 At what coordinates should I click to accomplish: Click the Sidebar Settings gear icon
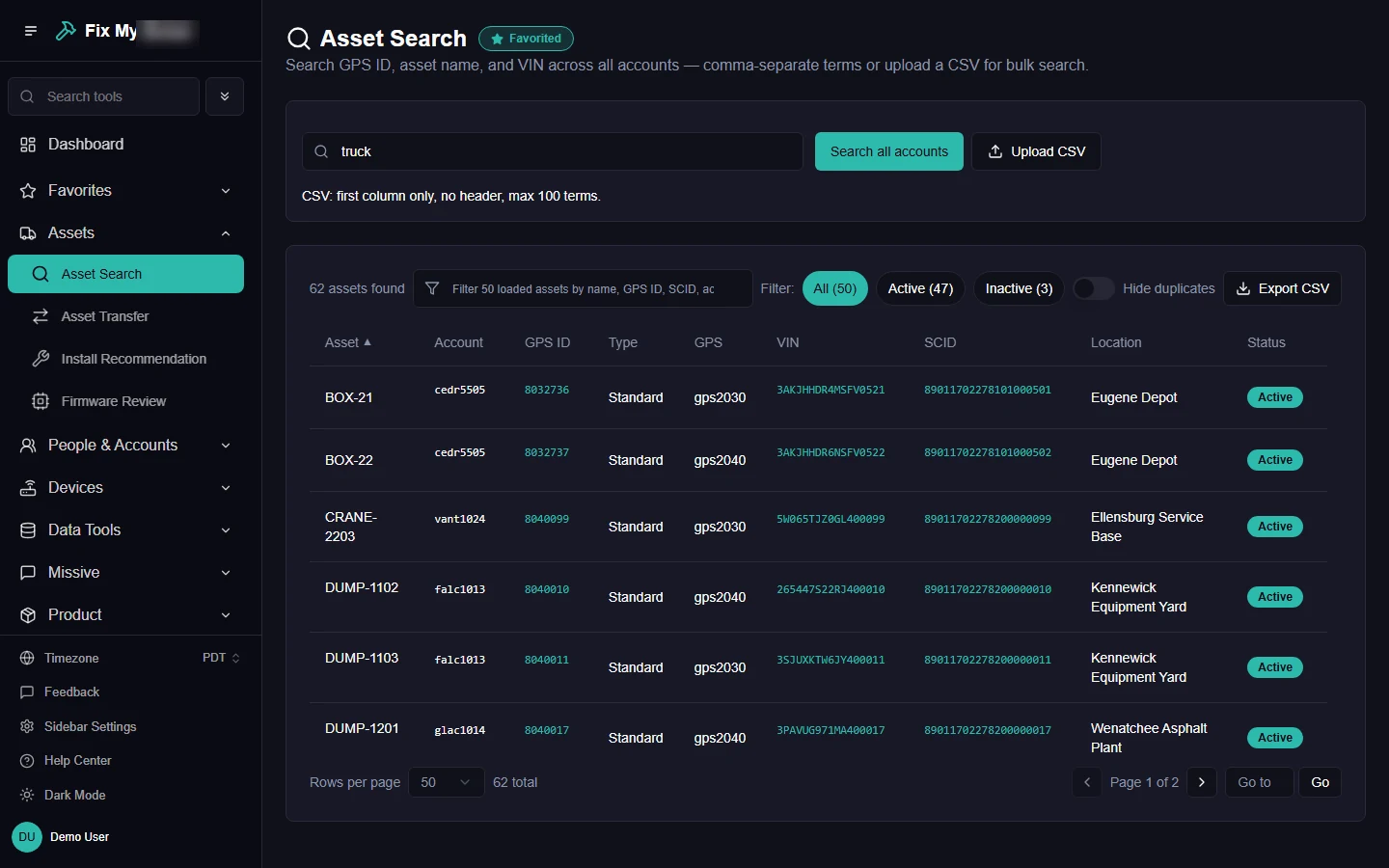27,726
